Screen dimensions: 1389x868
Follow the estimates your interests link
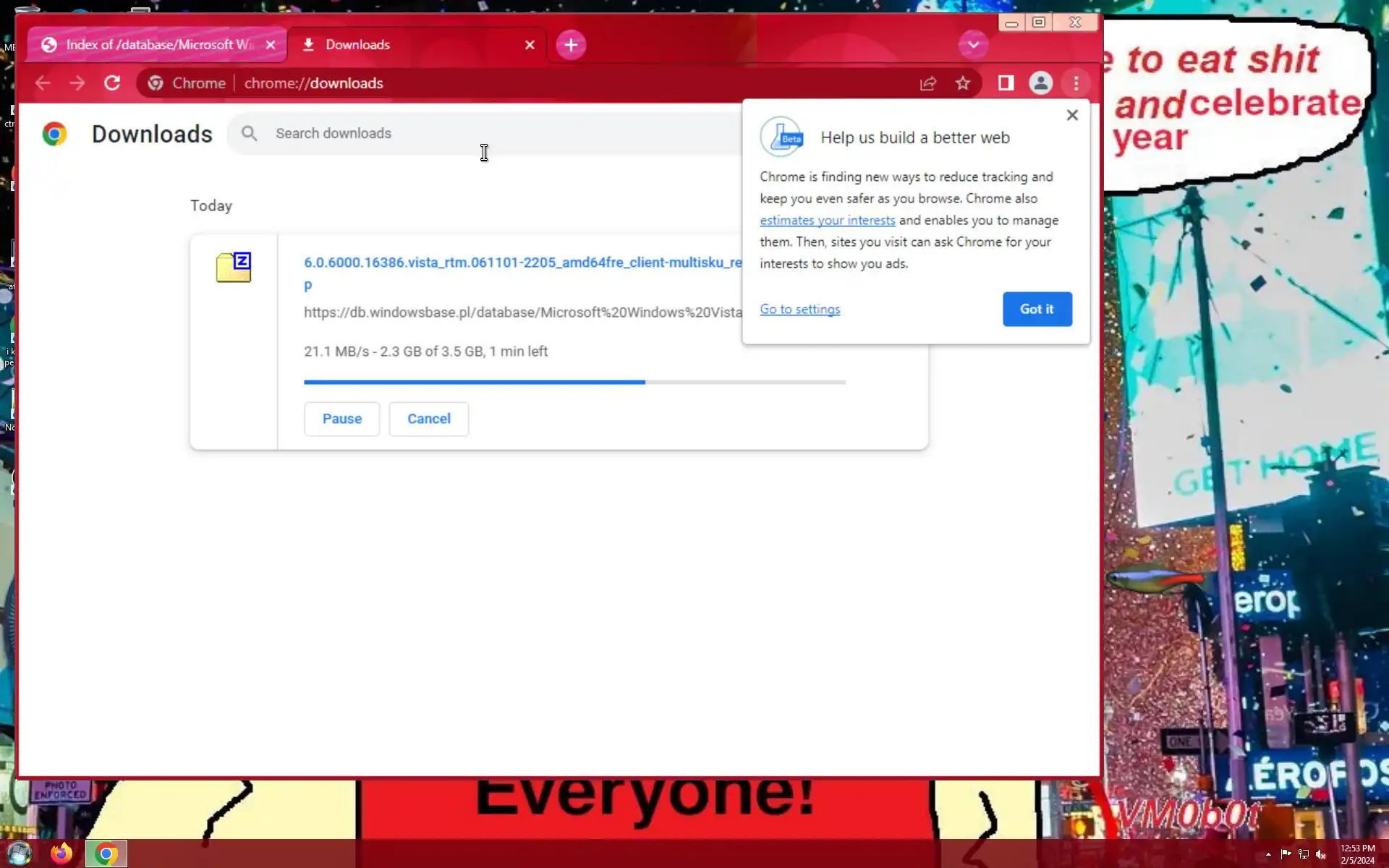pyautogui.click(x=827, y=220)
